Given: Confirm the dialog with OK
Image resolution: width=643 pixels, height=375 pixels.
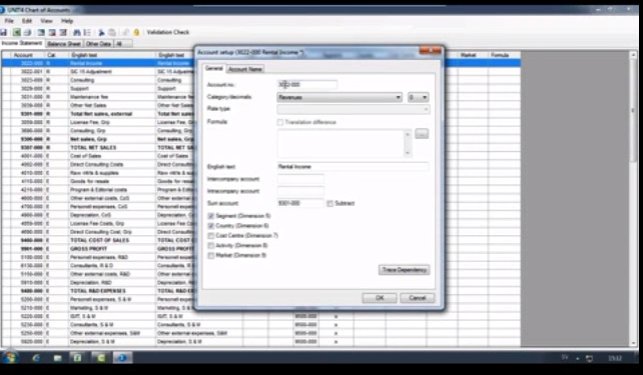Looking at the screenshot, I should pos(379,298).
